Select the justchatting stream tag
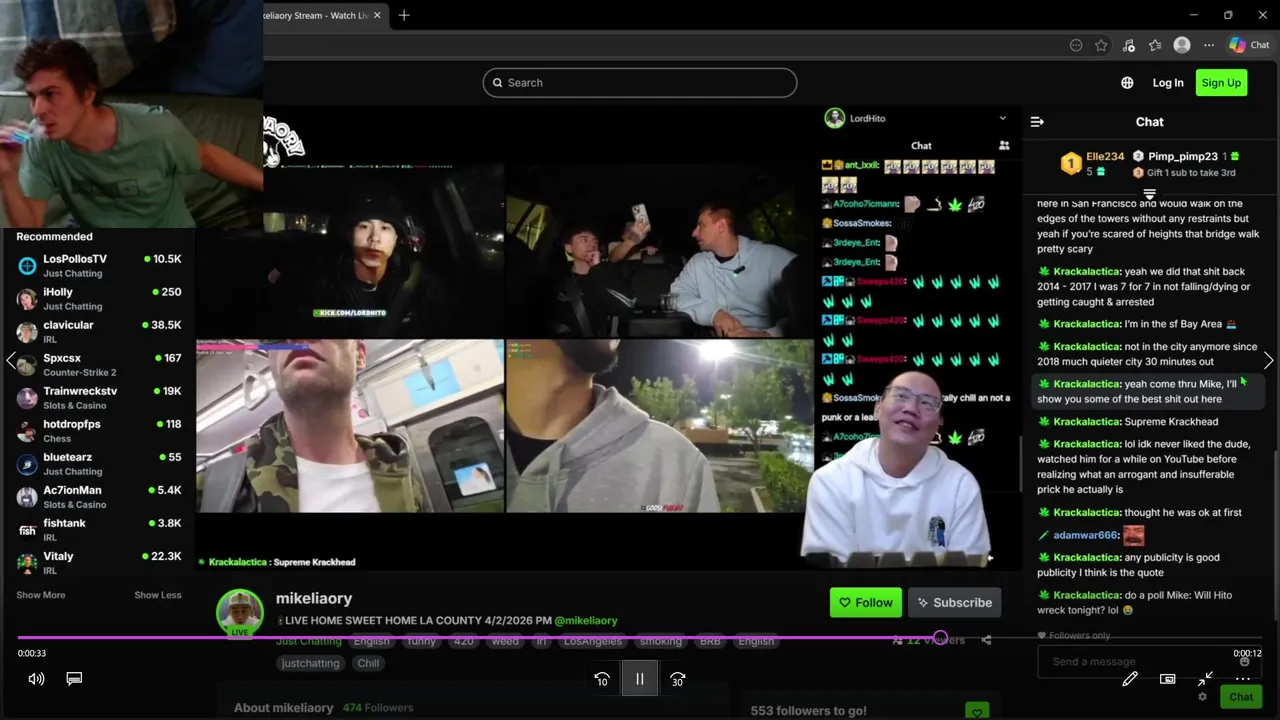The image size is (1280, 720). point(311,663)
